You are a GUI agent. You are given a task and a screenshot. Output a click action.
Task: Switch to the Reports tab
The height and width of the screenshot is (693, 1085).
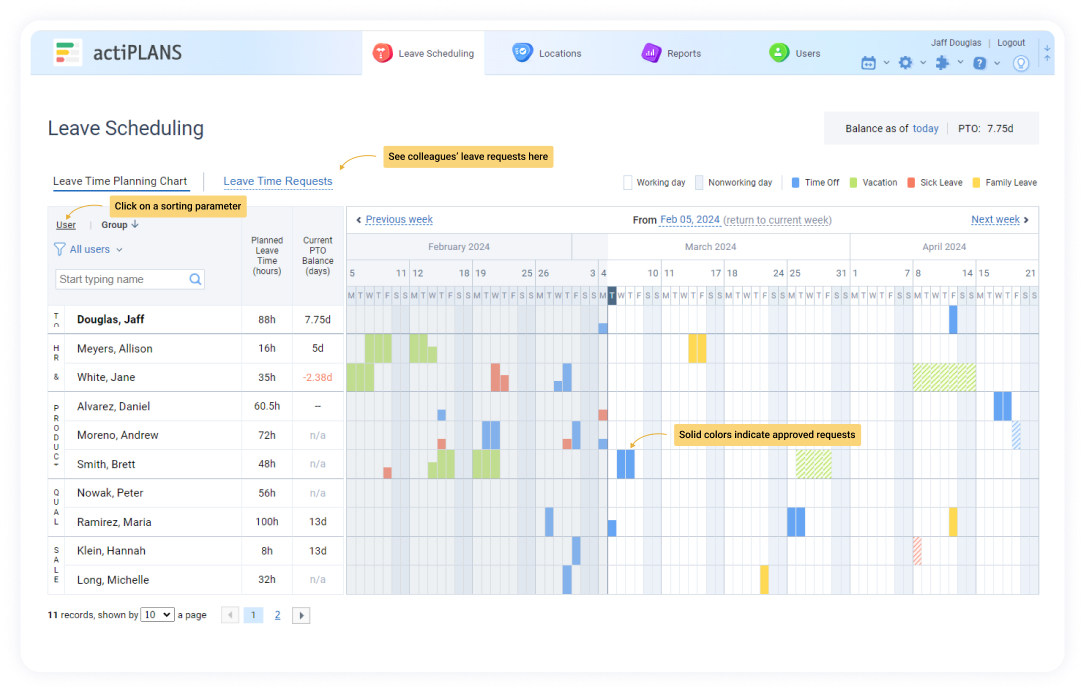pos(672,53)
